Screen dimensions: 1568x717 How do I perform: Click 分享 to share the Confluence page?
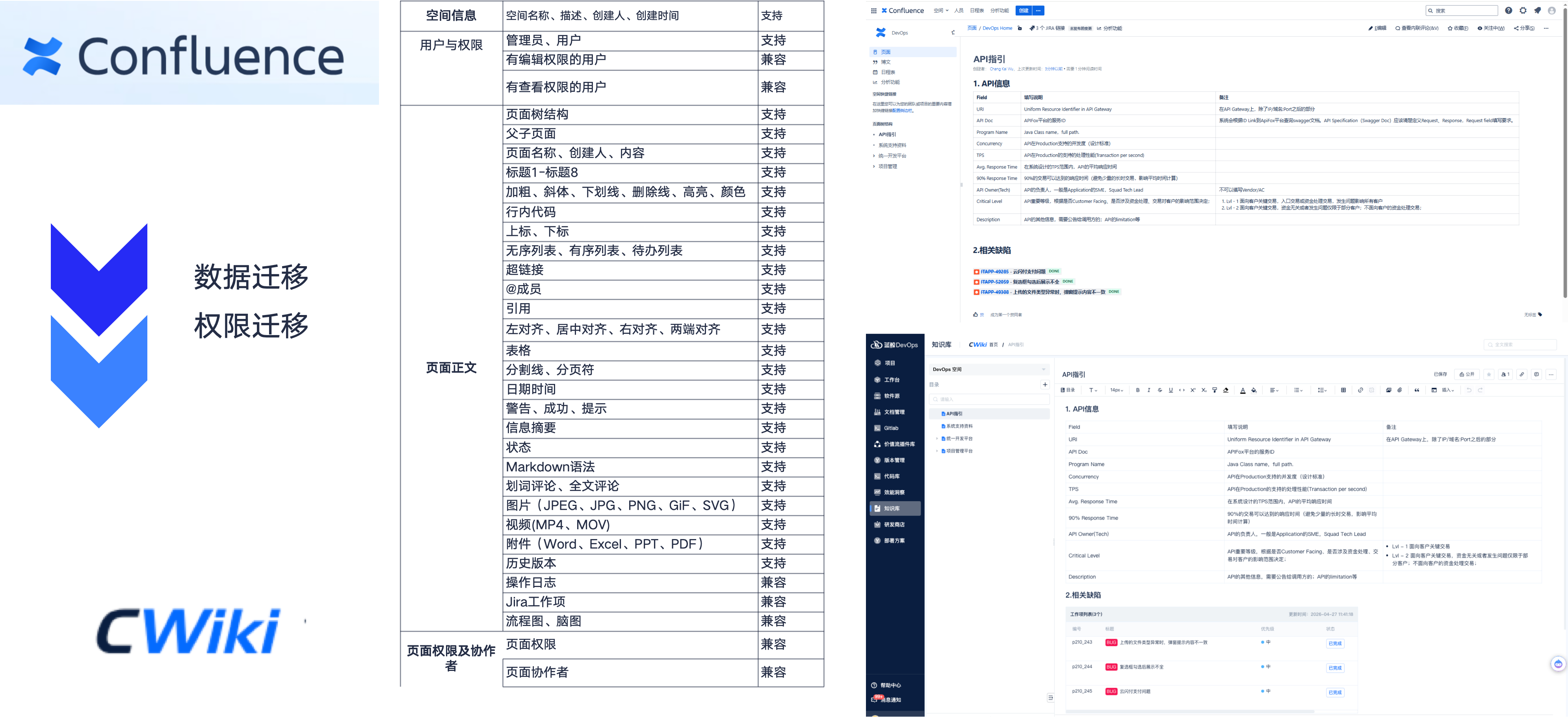pos(1524,28)
